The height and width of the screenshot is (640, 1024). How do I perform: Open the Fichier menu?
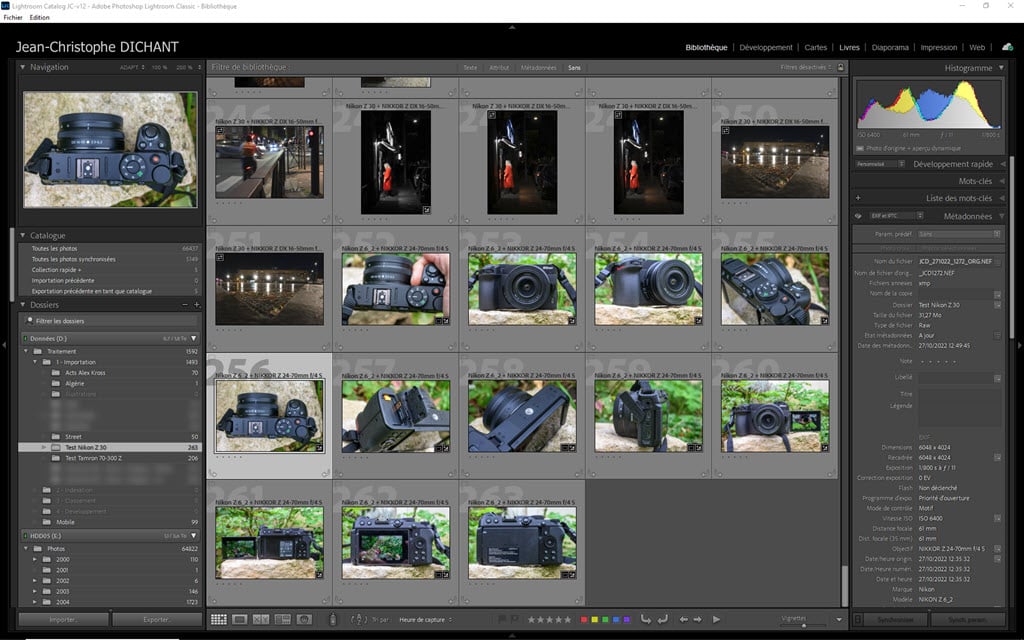pyautogui.click(x=12, y=18)
